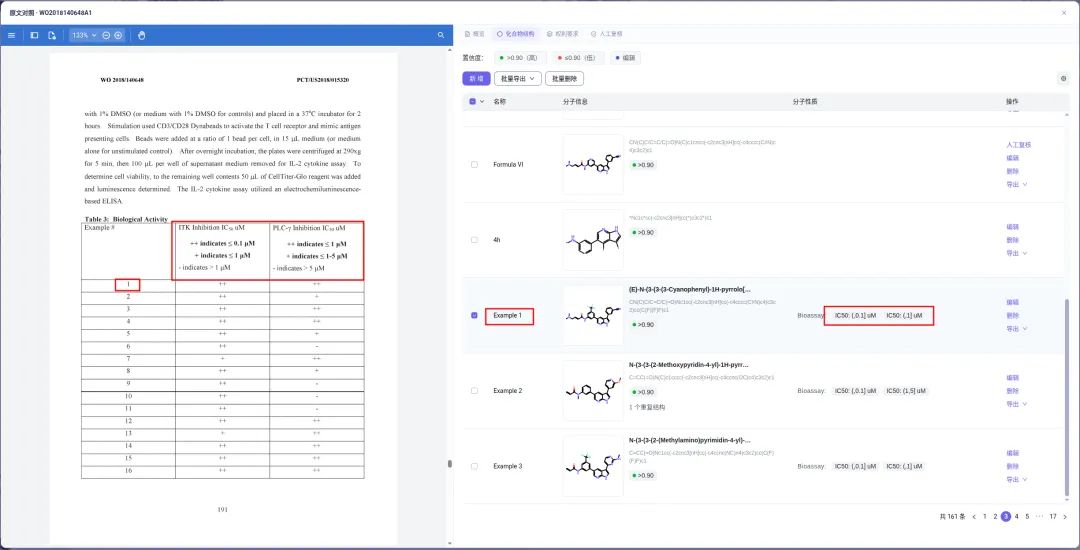The image size is (1080, 550).
Task: Click 删除 link for Example 3
Action: (1012, 466)
